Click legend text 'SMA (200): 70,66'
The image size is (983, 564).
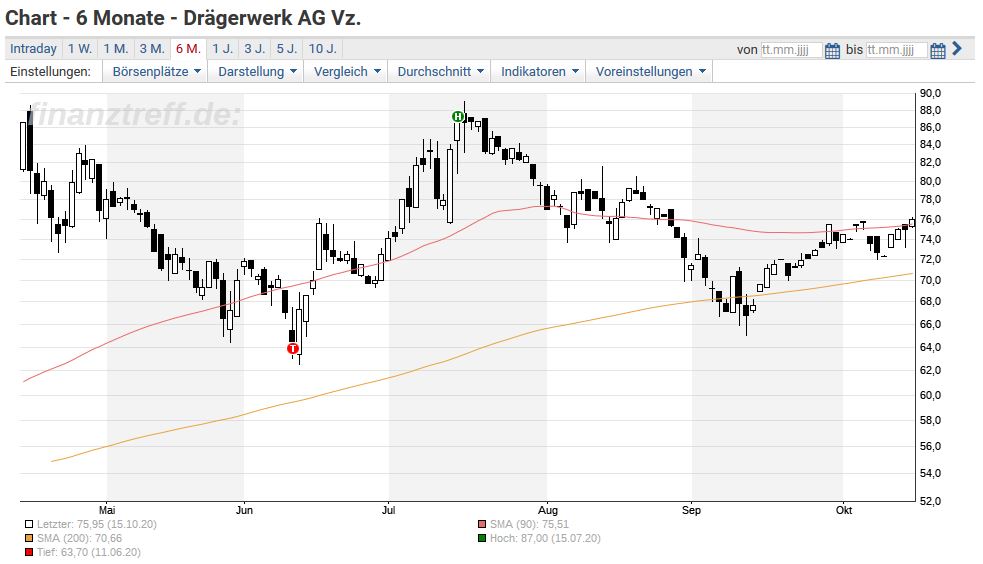point(79,539)
